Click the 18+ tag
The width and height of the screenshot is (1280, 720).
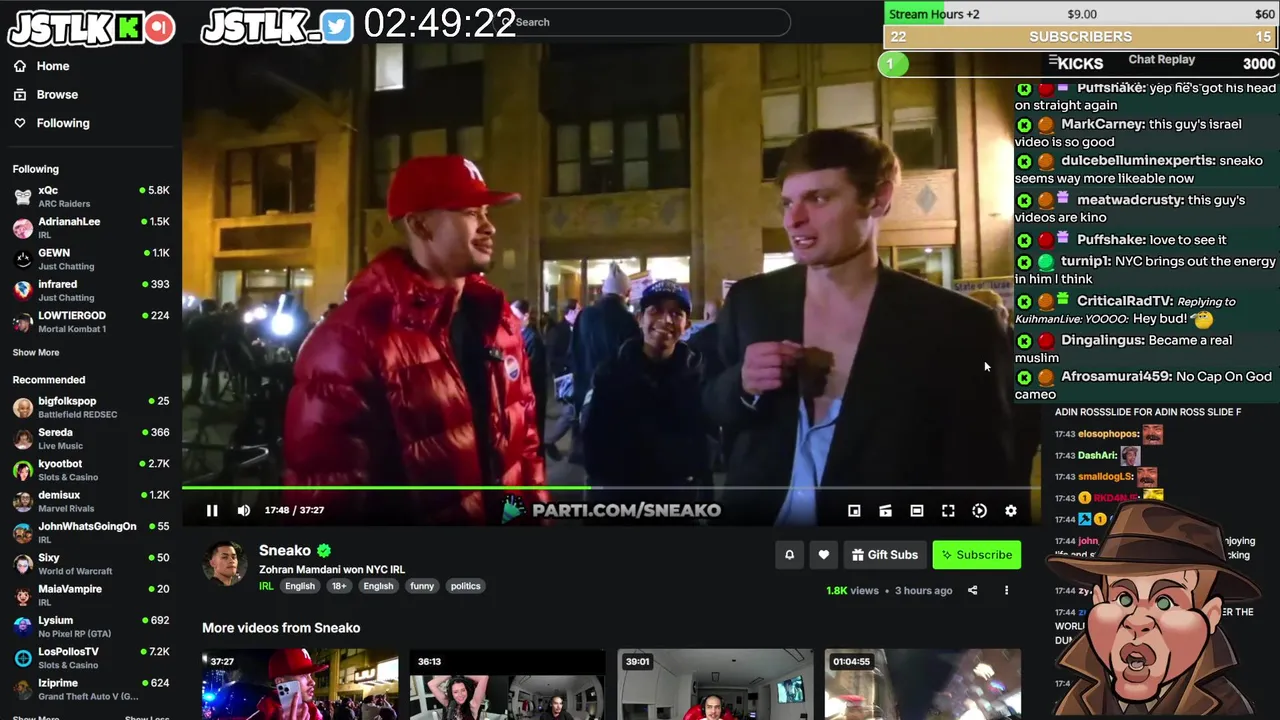pyautogui.click(x=339, y=586)
